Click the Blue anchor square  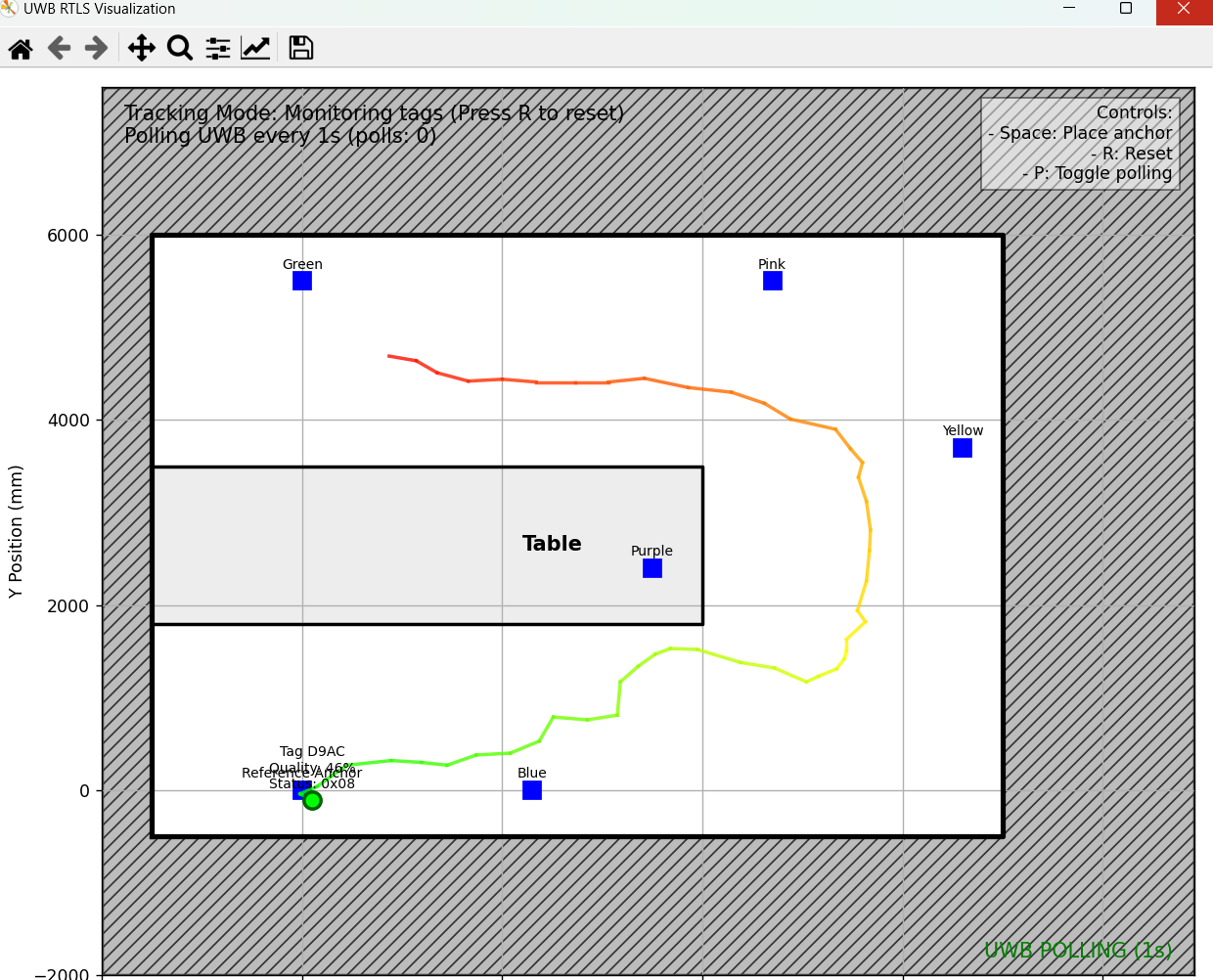pyautogui.click(x=532, y=790)
